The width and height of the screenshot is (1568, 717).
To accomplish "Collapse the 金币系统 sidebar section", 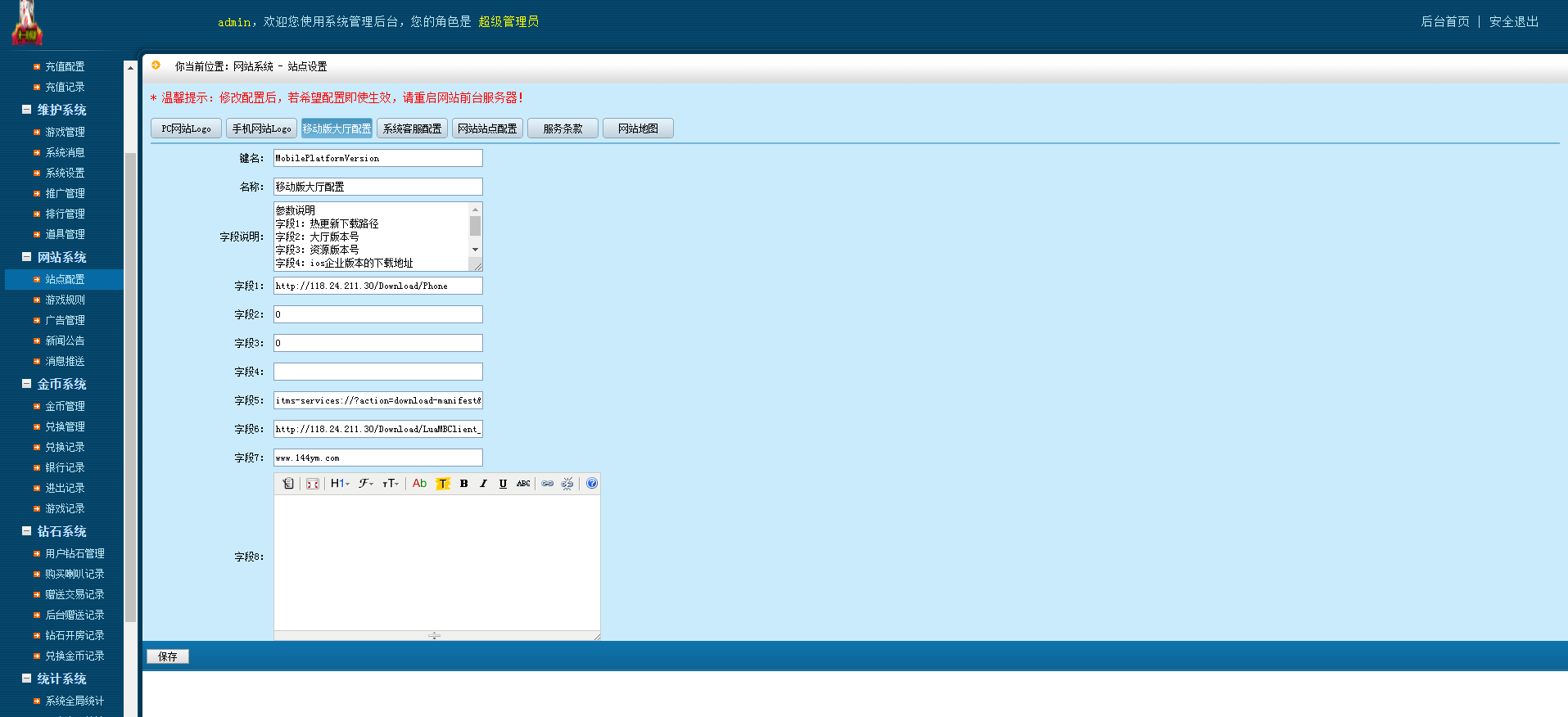I will coord(27,384).
